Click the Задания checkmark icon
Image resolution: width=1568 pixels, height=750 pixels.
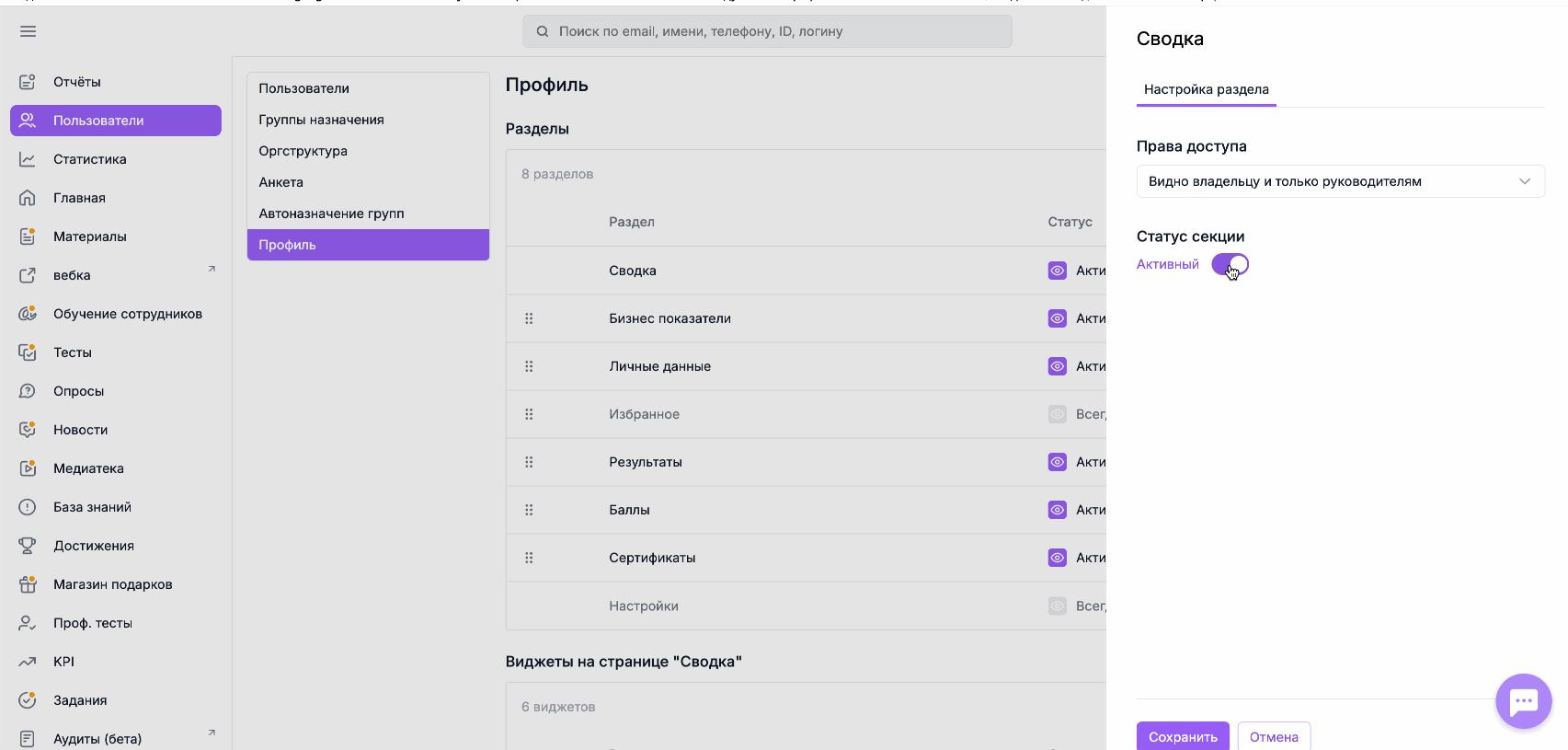(28, 700)
